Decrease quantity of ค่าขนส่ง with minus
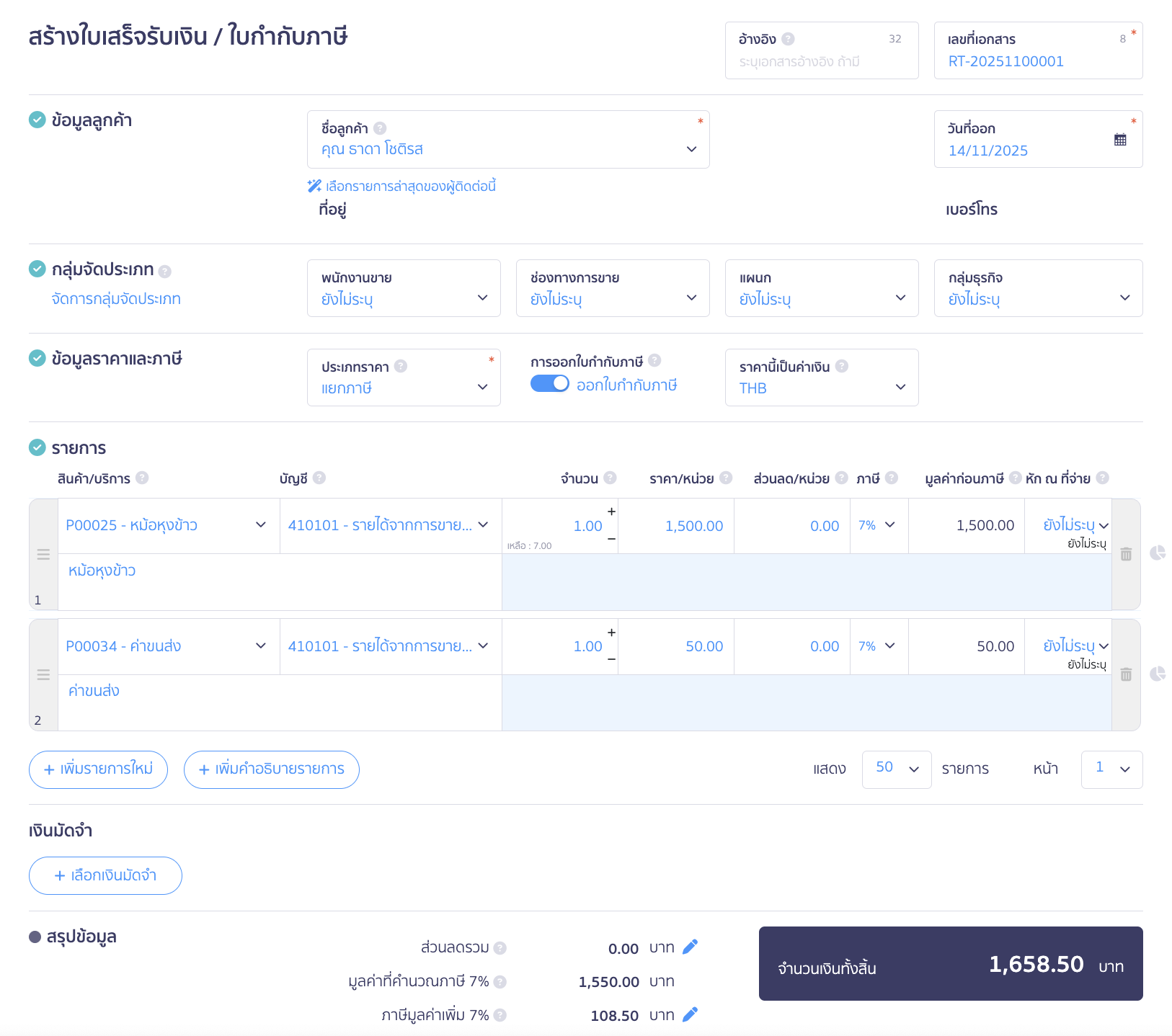Screen dimensions: 1172x1036 (x=611, y=659)
